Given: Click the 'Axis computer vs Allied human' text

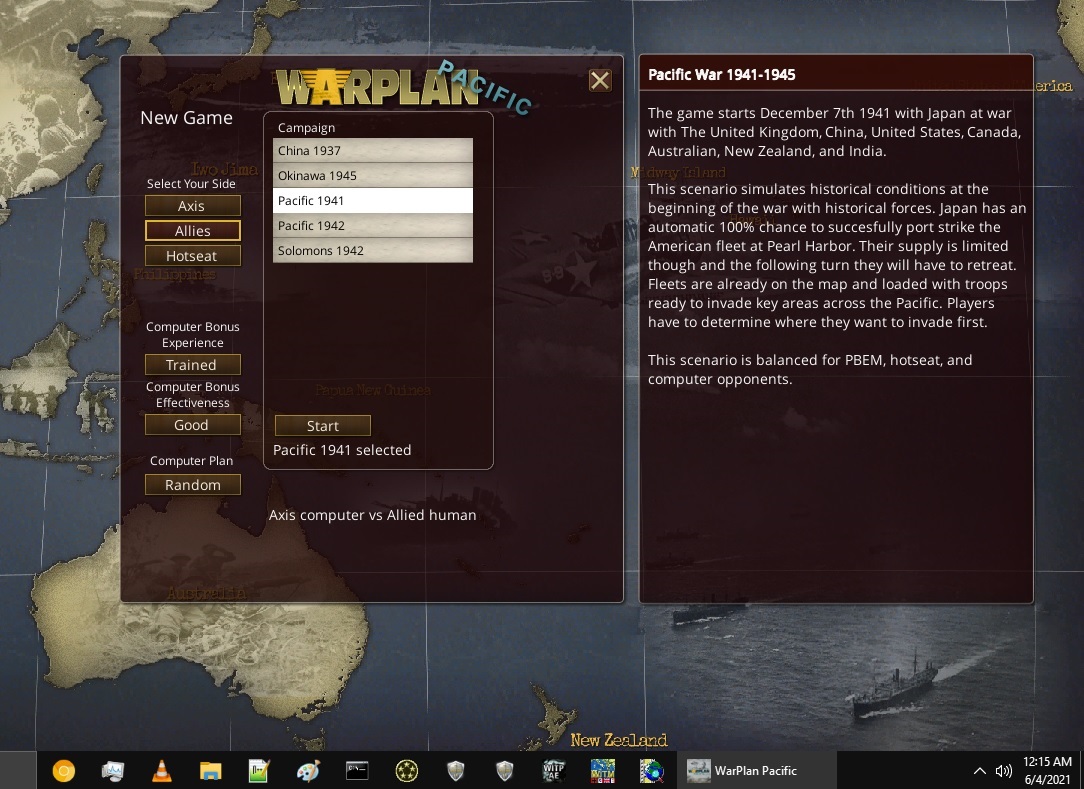Looking at the screenshot, I should tap(373, 515).
